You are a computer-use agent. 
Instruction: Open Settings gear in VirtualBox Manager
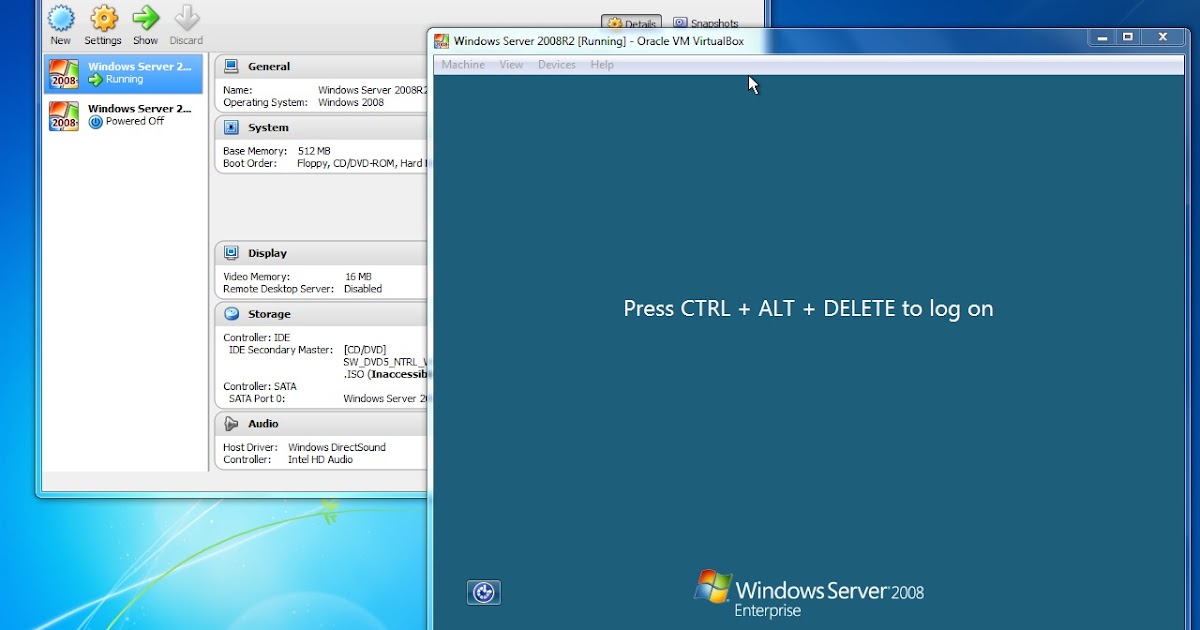(103, 19)
